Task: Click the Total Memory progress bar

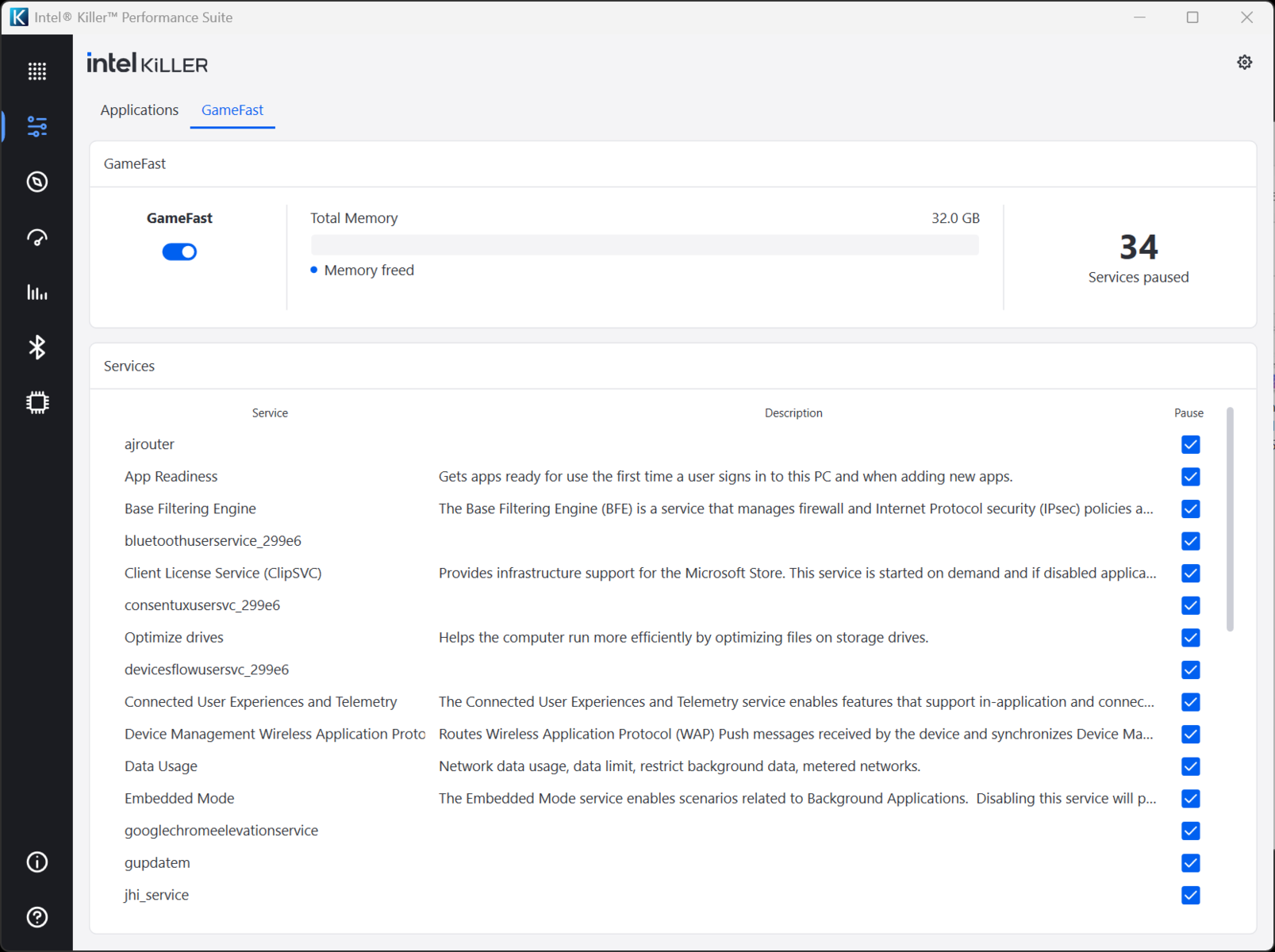Action: tap(644, 244)
